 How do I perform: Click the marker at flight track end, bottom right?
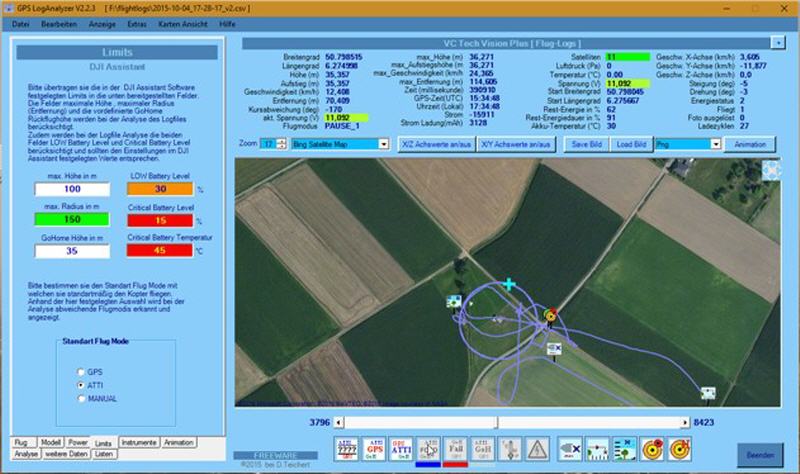click(x=708, y=393)
